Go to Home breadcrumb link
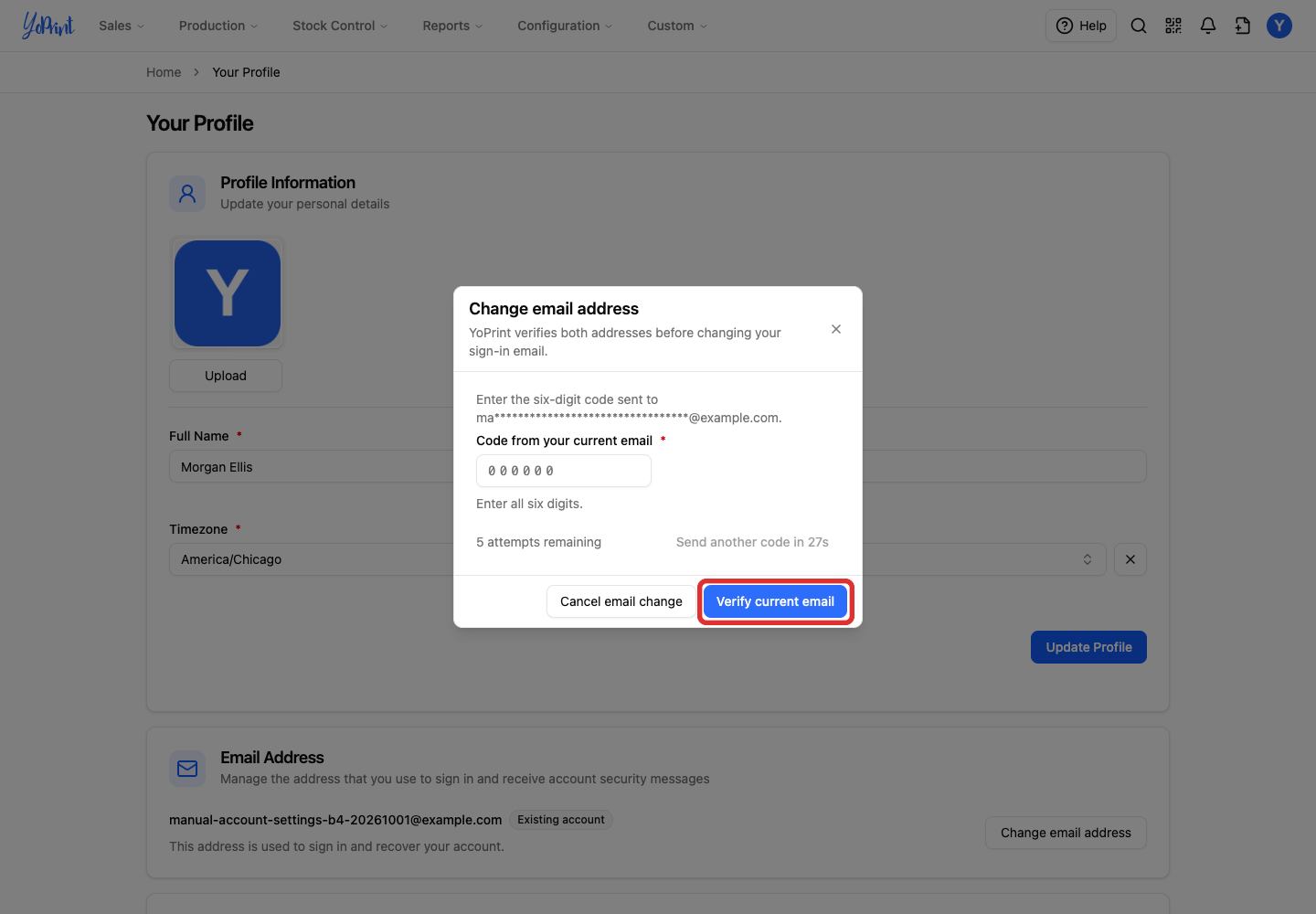This screenshot has width=1316, height=914. click(164, 72)
